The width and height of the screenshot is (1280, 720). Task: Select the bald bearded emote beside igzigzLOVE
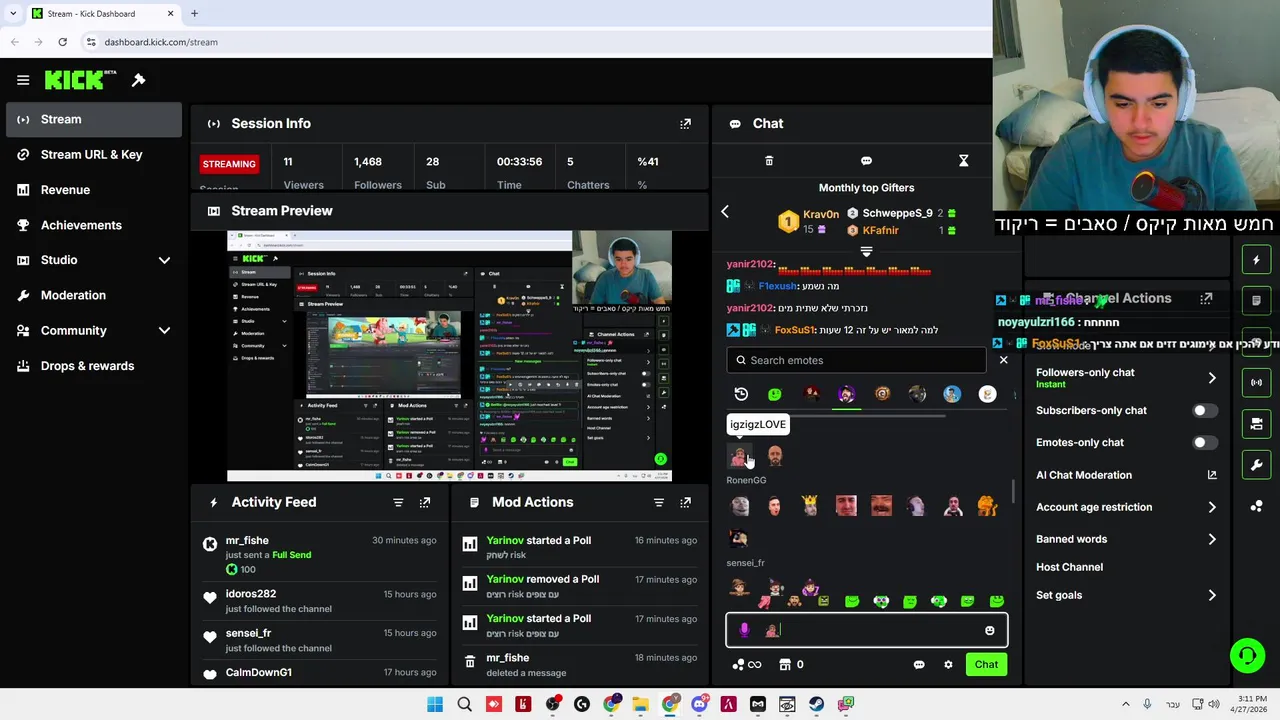775,457
